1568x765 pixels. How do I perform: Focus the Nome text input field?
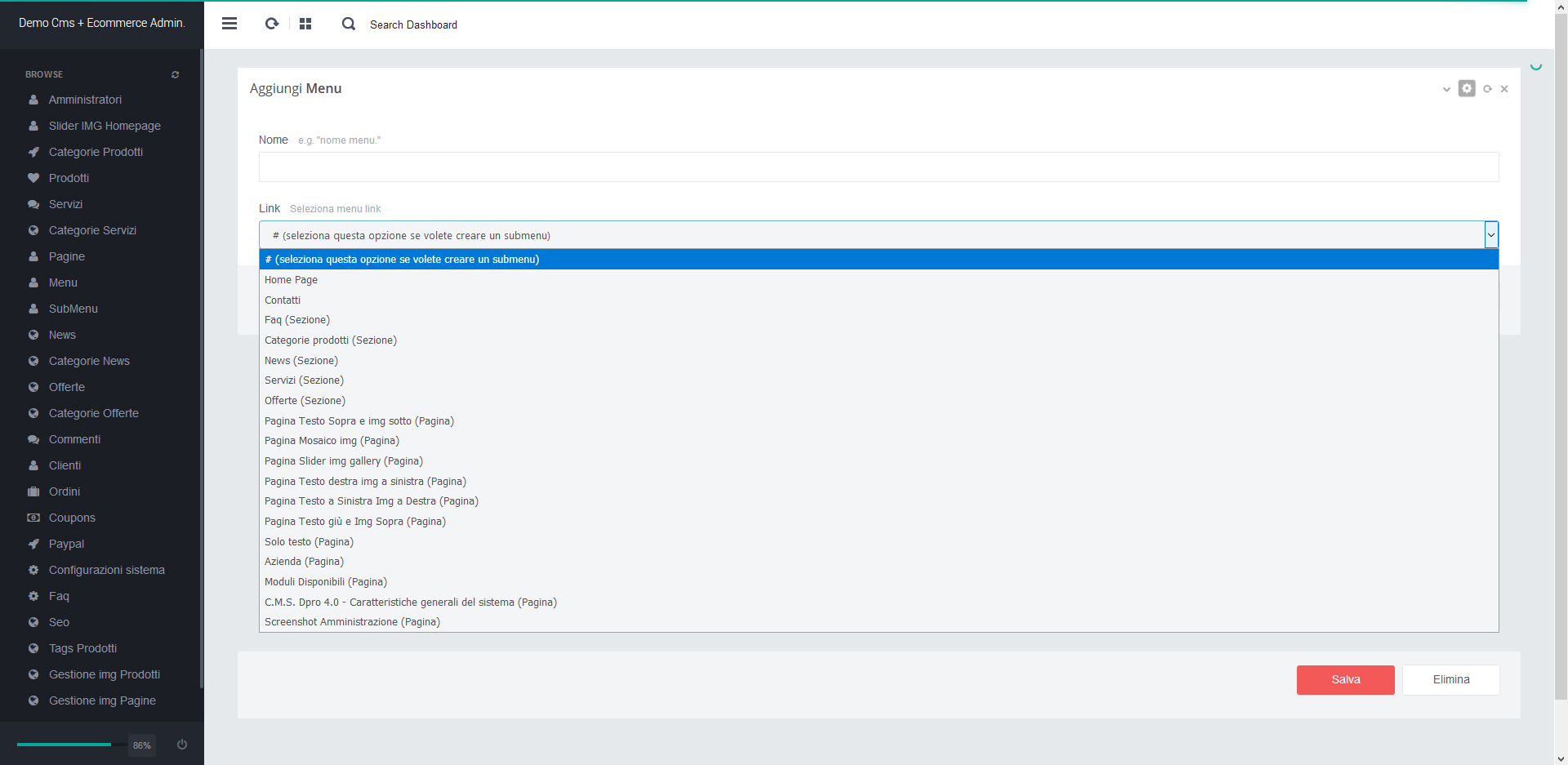pos(878,167)
